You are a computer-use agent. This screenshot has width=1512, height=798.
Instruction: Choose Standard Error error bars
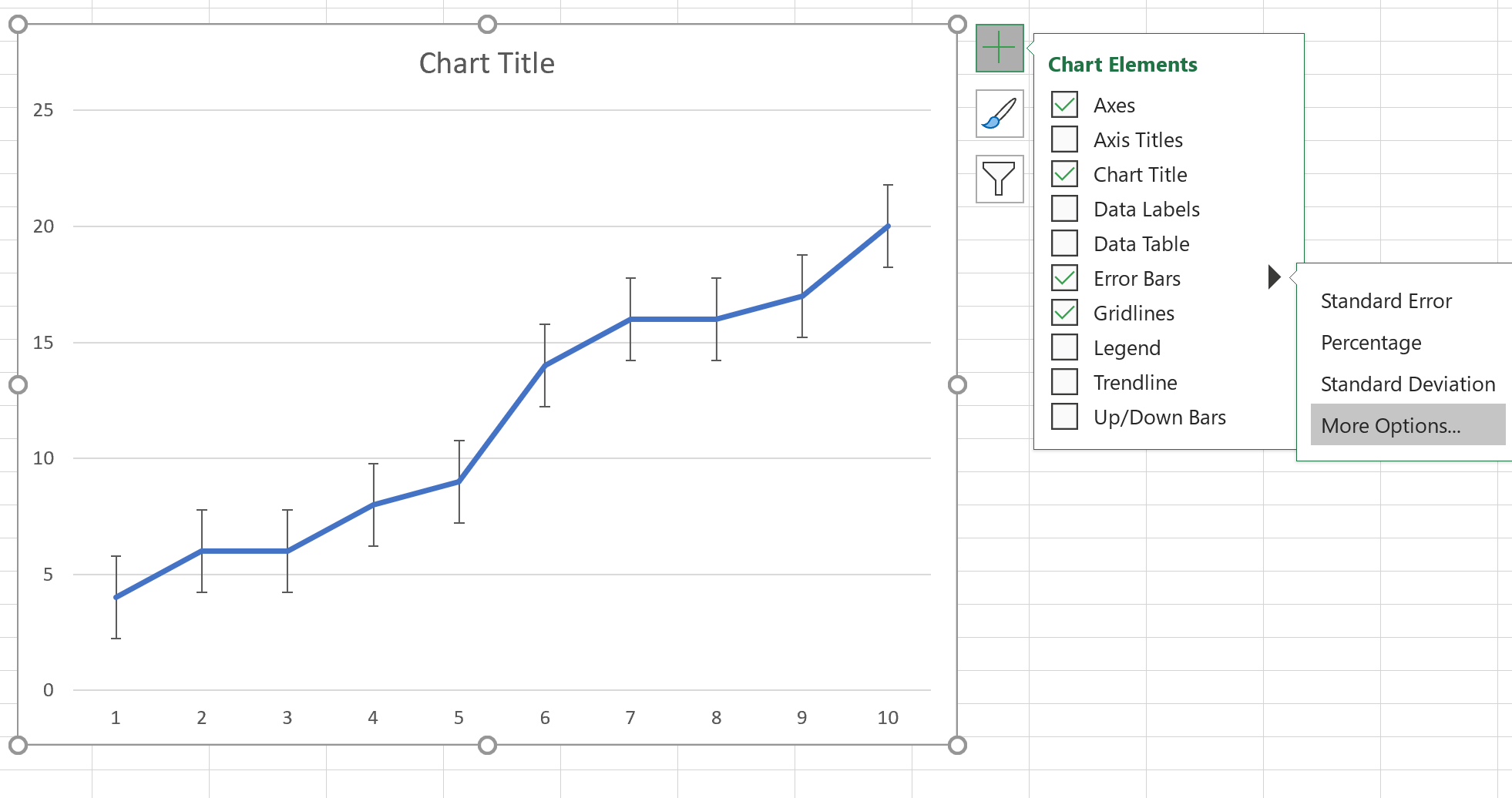click(x=1386, y=300)
